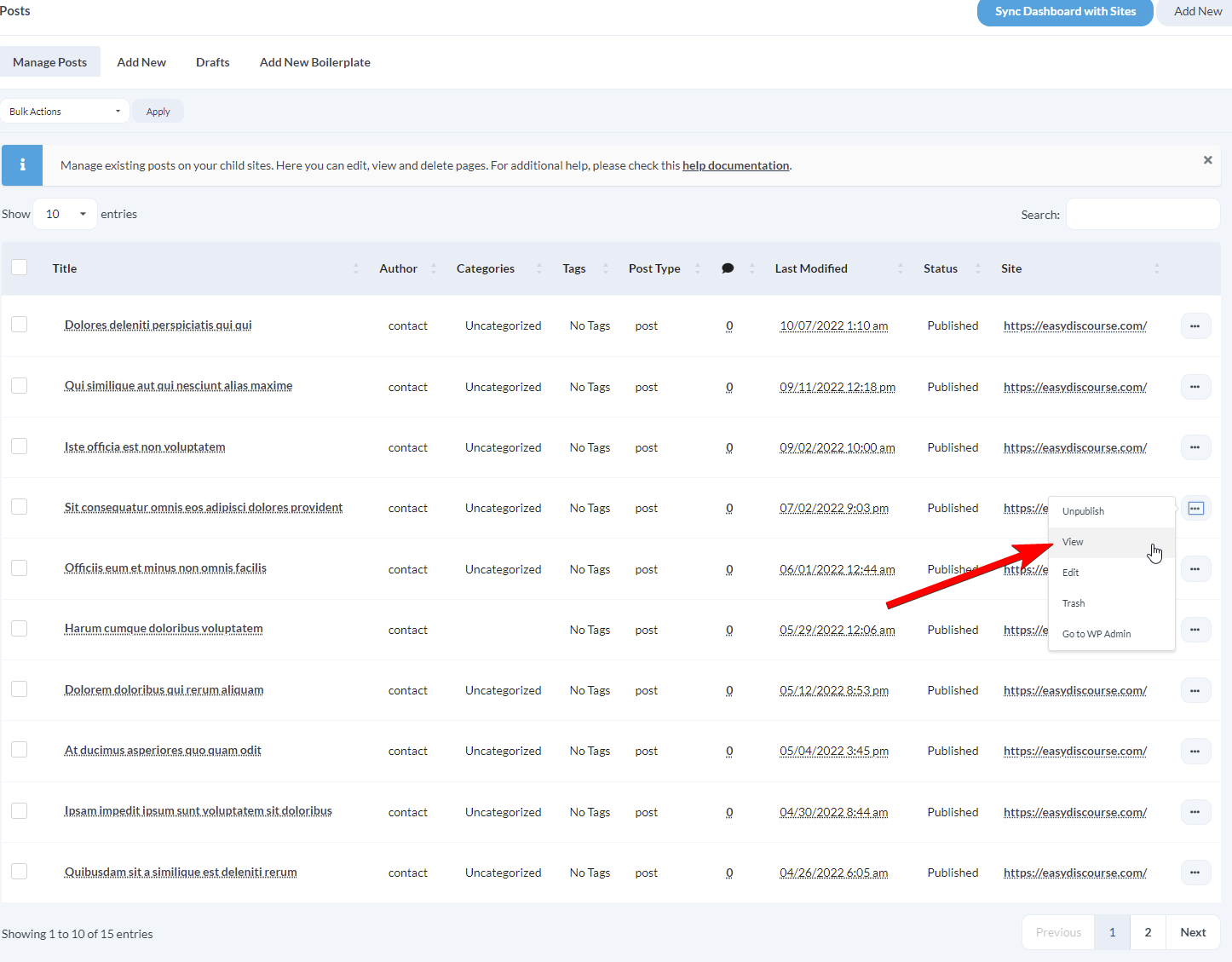
Task: Open the Bulk Actions dropdown
Action: 65,111
